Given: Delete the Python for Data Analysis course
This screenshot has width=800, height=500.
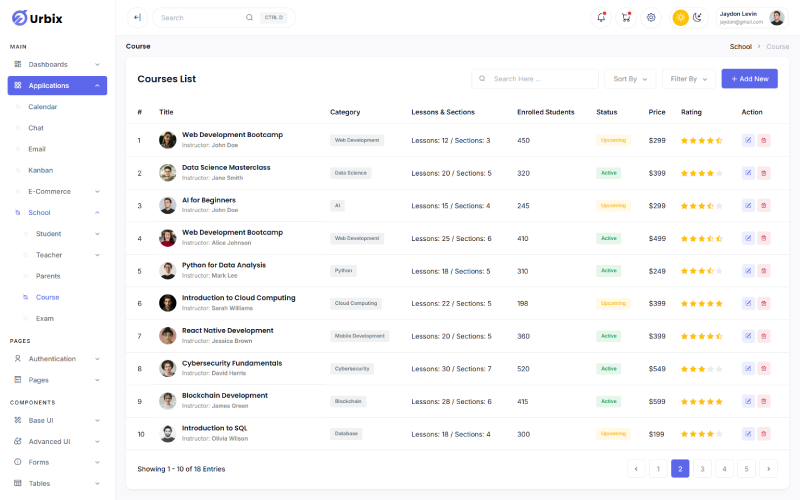Looking at the screenshot, I should click(x=764, y=271).
